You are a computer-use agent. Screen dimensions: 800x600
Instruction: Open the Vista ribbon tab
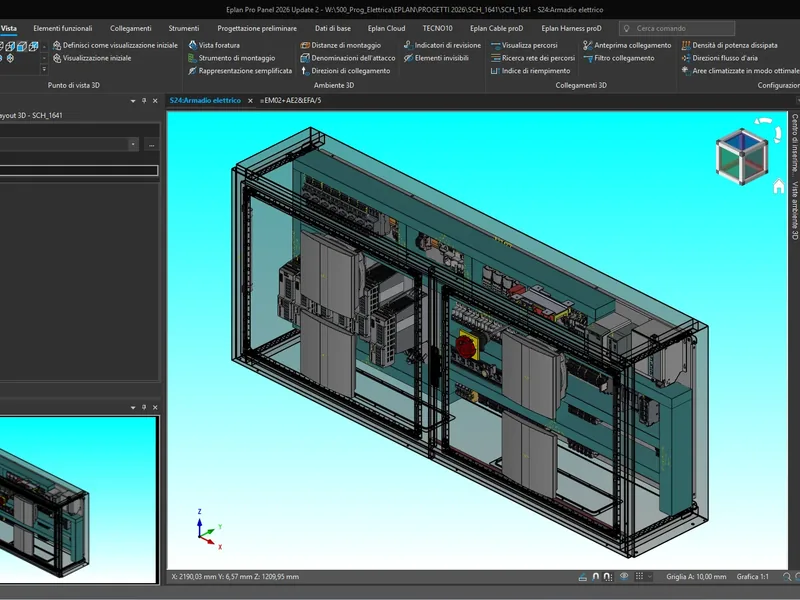pyautogui.click(x=9, y=29)
